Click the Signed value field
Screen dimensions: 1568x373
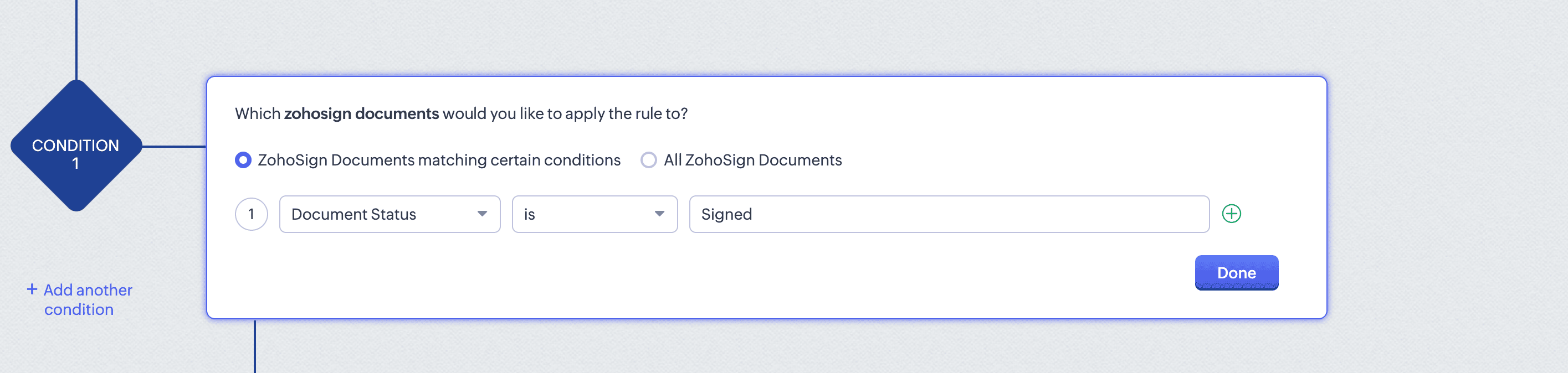point(949,214)
